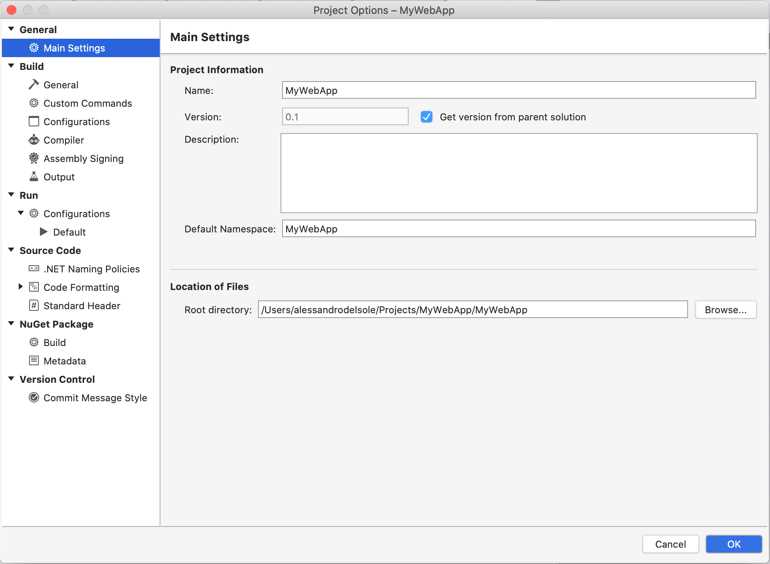Open the Assembly Signing page

coord(81,158)
